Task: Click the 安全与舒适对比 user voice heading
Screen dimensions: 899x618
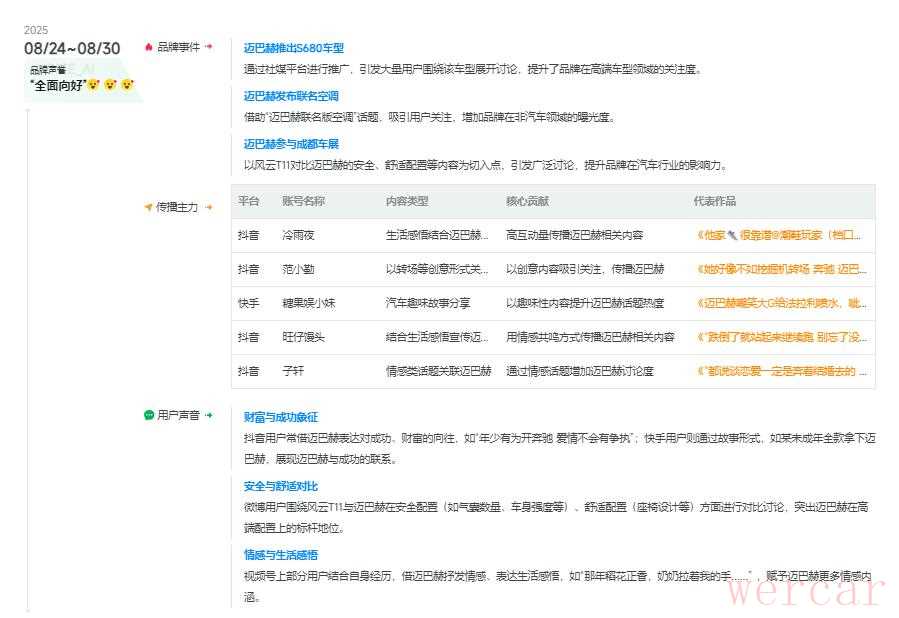Action: (x=281, y=486)
